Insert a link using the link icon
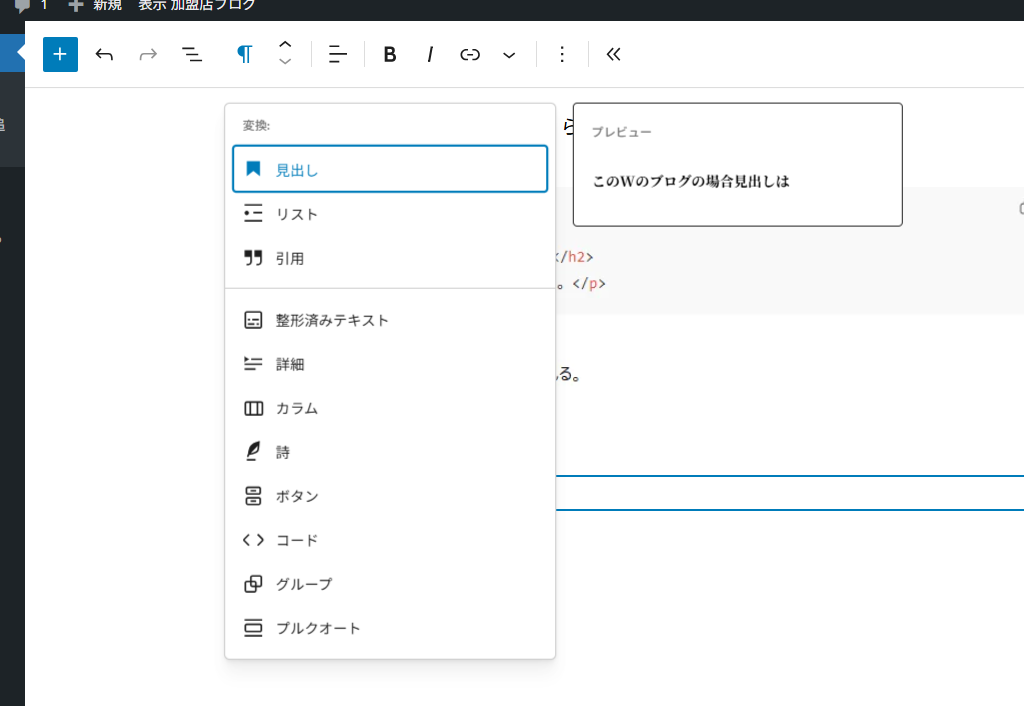Screen dimensions: 1024x706 coord(470,54)
